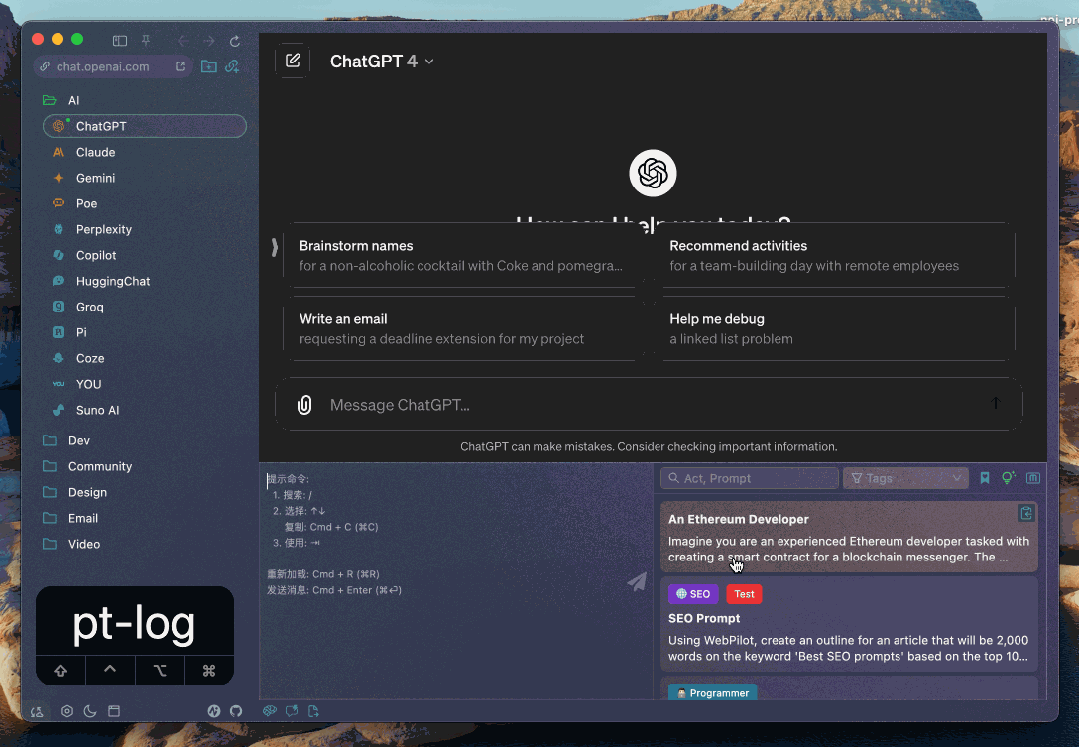
Task: Insert the Ethereum Developer prompt via the clipboard icon
Action: (1026, 513)
